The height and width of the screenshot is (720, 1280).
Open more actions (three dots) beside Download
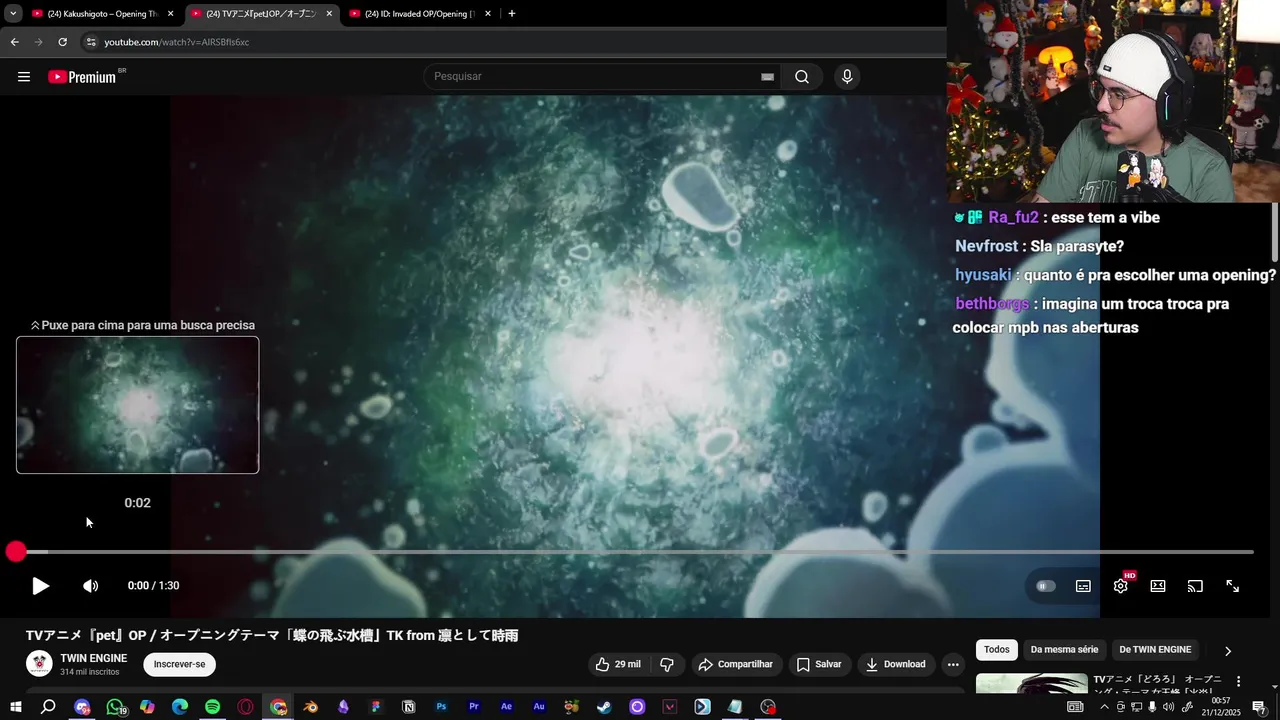point(953,664)
